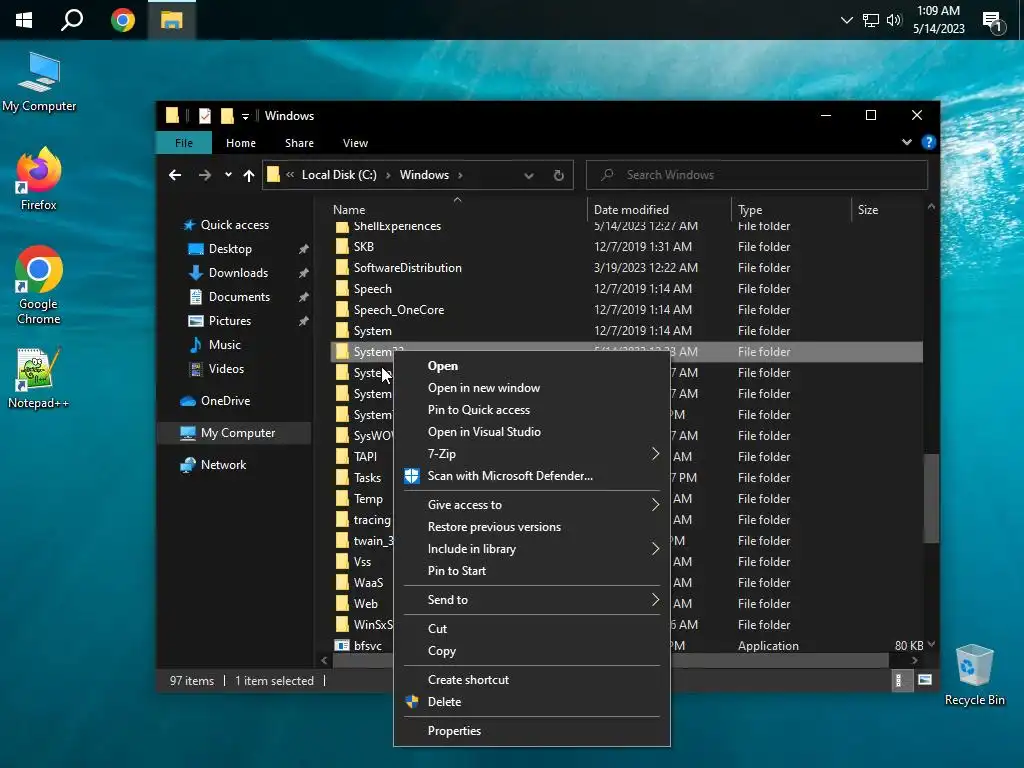This screenshot has width=1024, height=768.
Task: Go back in File Explorer
Action: pos(175,175)
